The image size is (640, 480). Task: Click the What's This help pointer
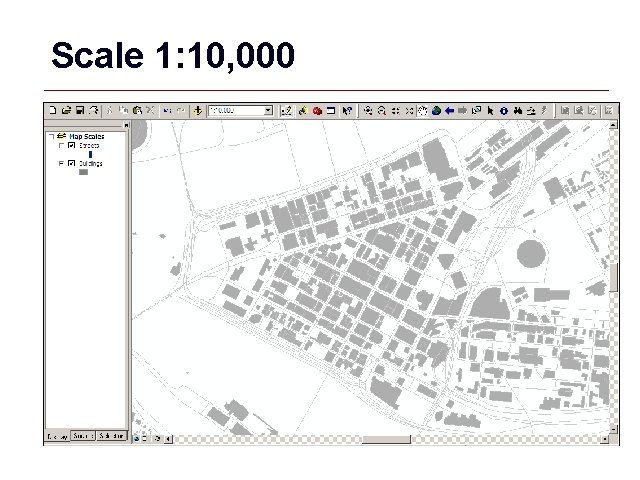347,111
